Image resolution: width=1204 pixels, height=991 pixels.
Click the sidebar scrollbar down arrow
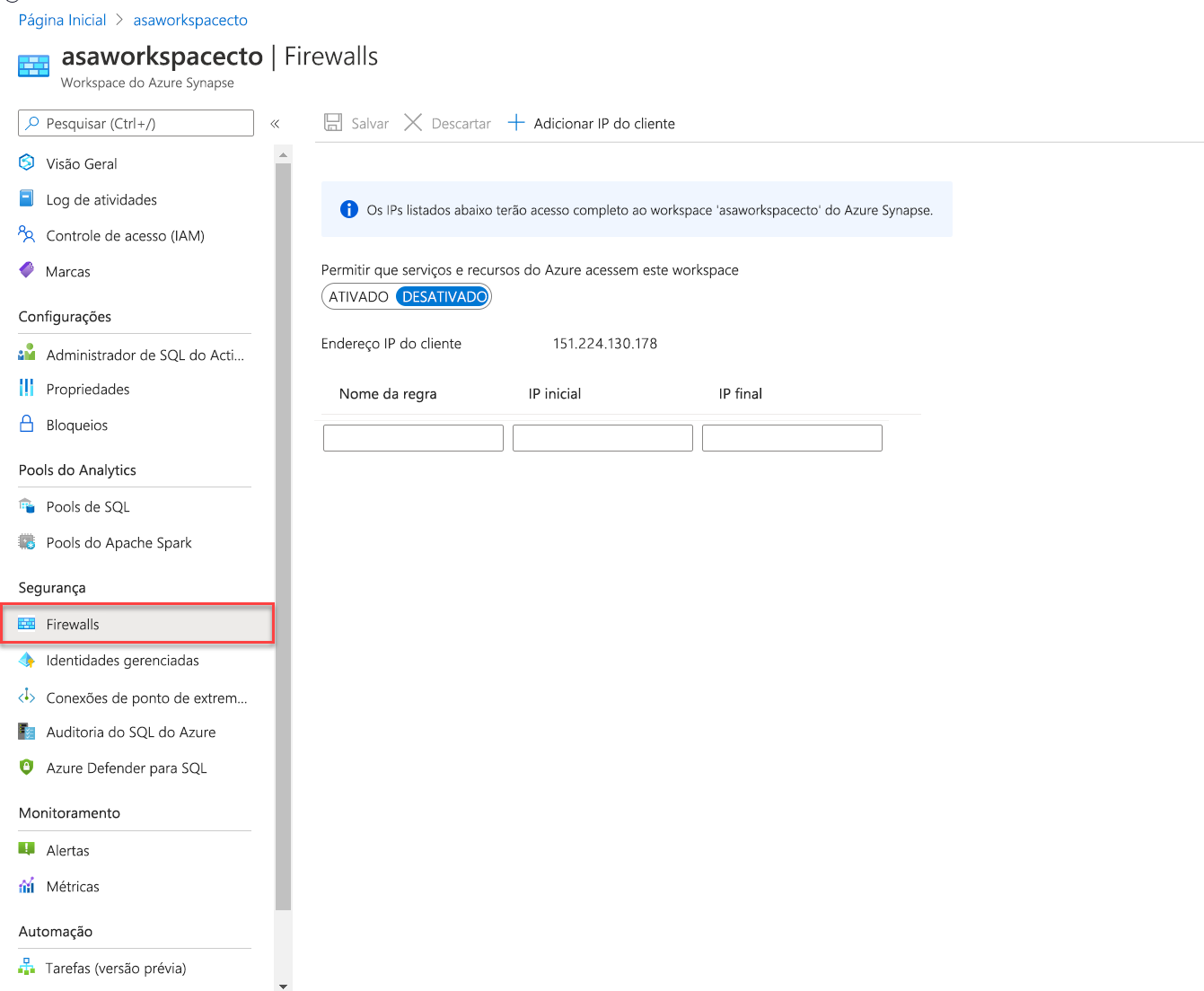[284, 986]
